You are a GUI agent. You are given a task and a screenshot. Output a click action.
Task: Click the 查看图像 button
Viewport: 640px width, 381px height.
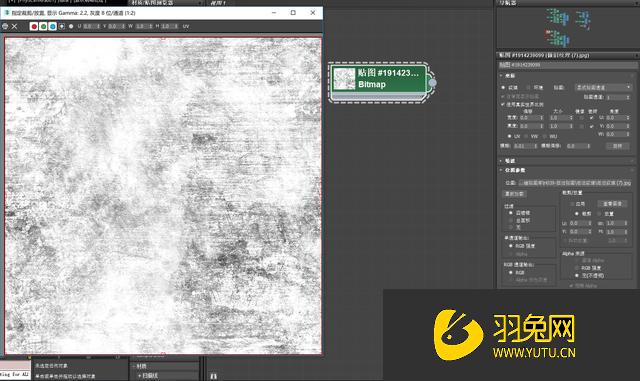point(612,204)
